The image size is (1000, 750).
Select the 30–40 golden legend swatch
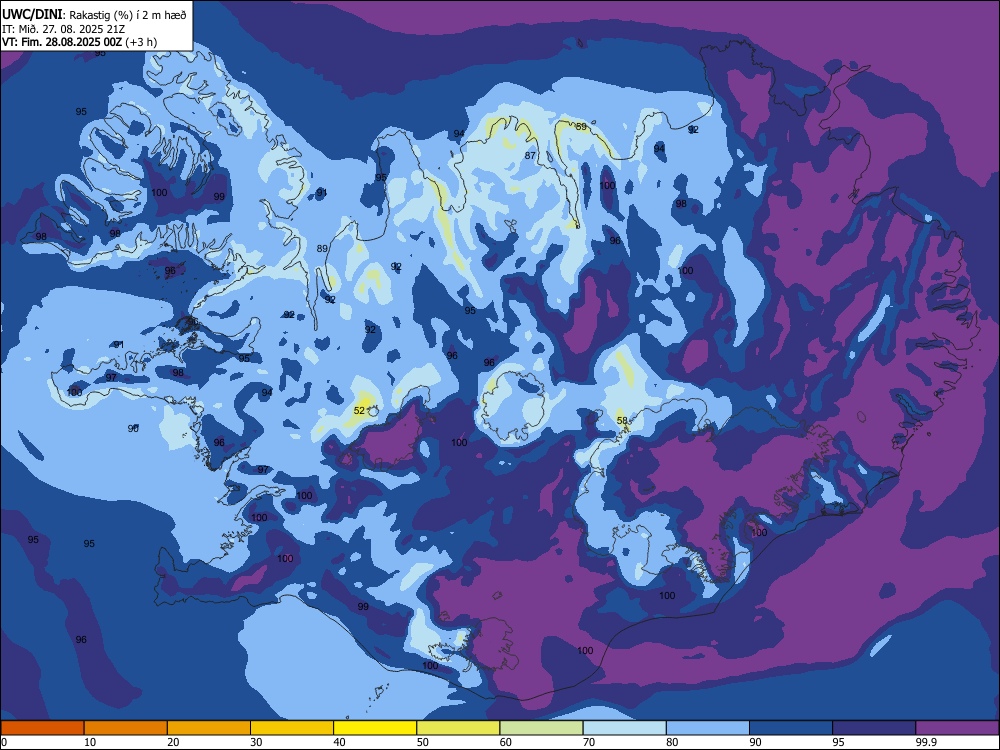pos(292,728)
